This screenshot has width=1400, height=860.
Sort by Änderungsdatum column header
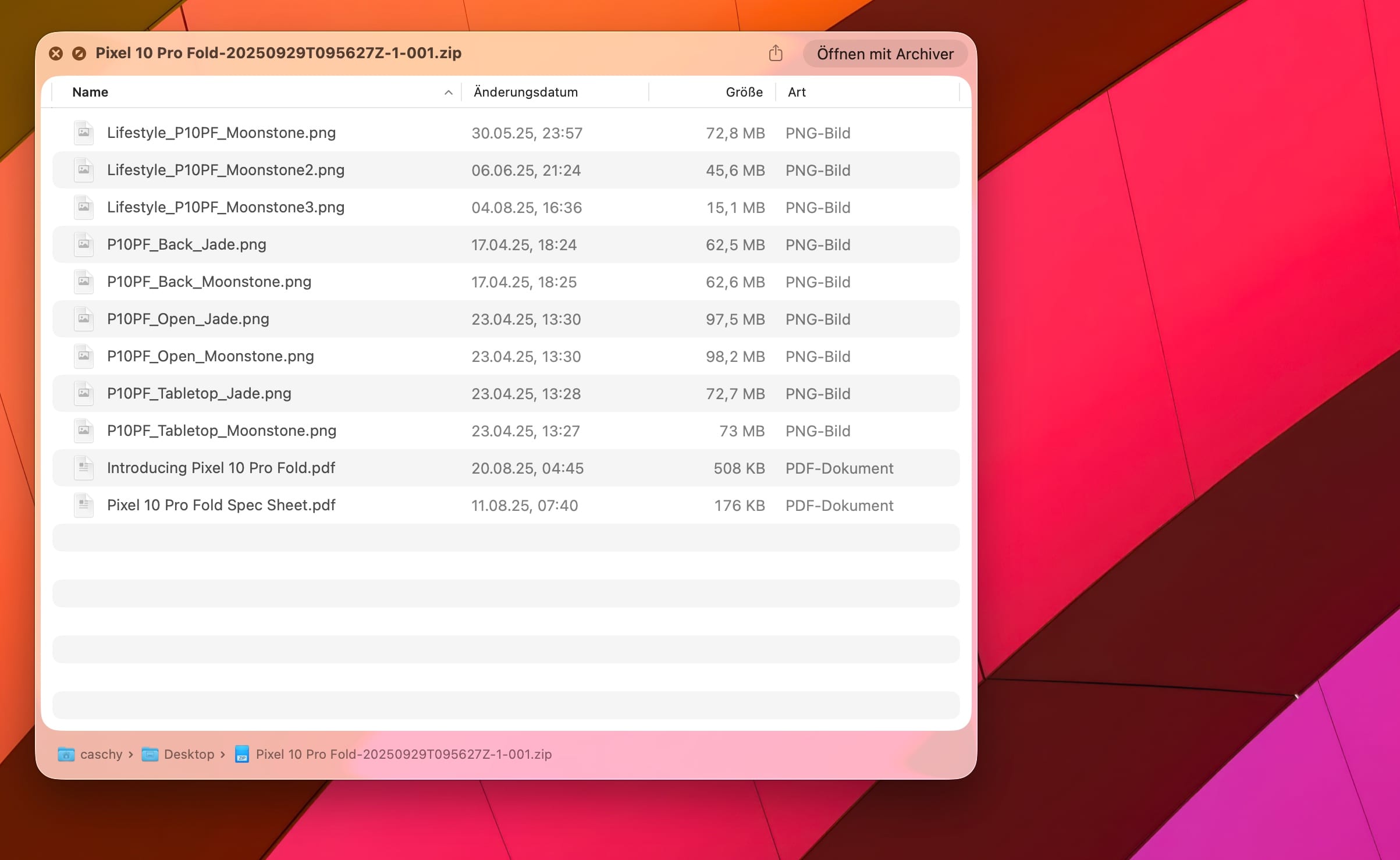click(525, 92)
